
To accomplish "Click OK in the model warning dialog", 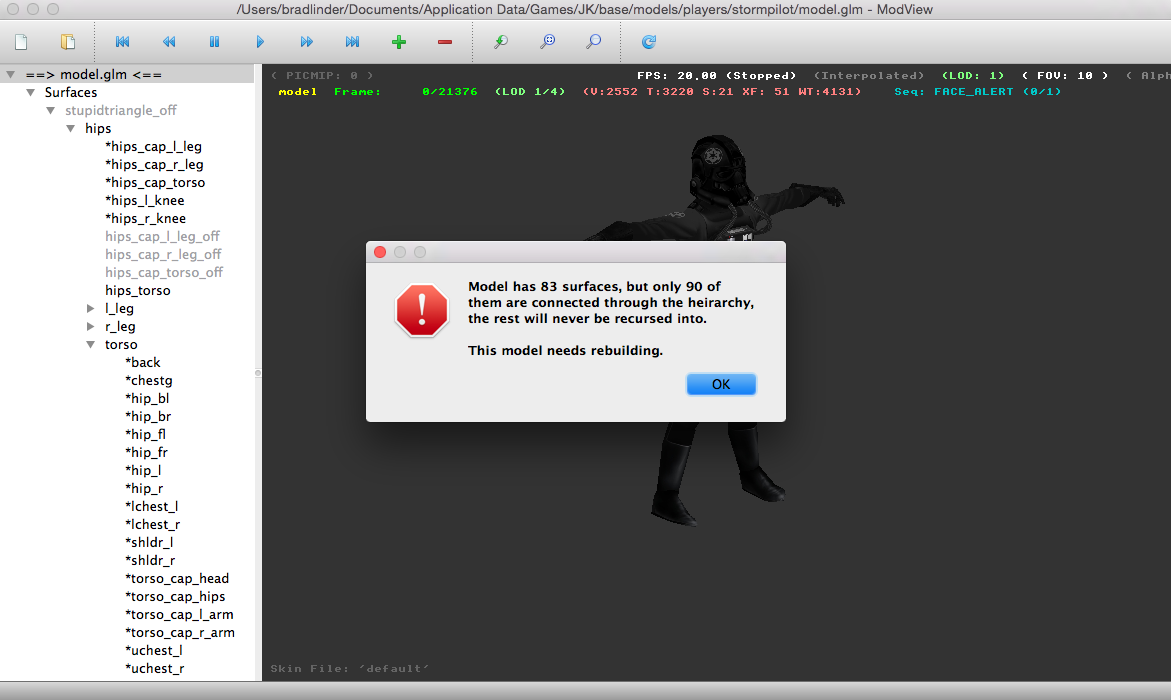I will 721,384.
